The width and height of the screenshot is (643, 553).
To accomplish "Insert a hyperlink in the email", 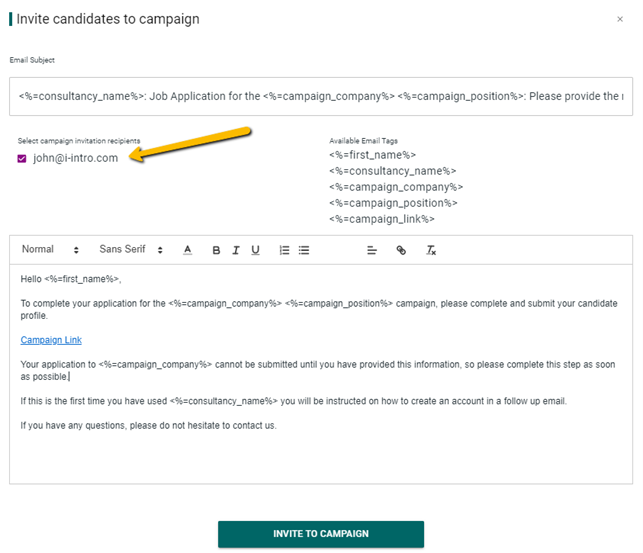I will [401, 250].
